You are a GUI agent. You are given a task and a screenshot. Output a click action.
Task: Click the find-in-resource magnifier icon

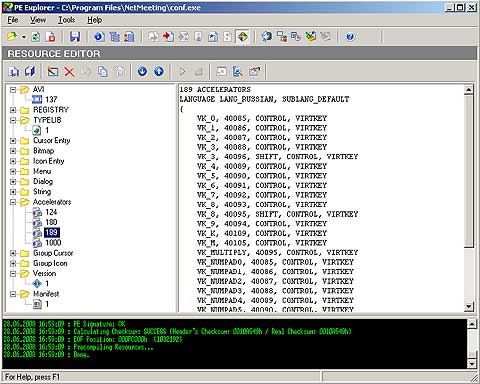tap(238, 71)
